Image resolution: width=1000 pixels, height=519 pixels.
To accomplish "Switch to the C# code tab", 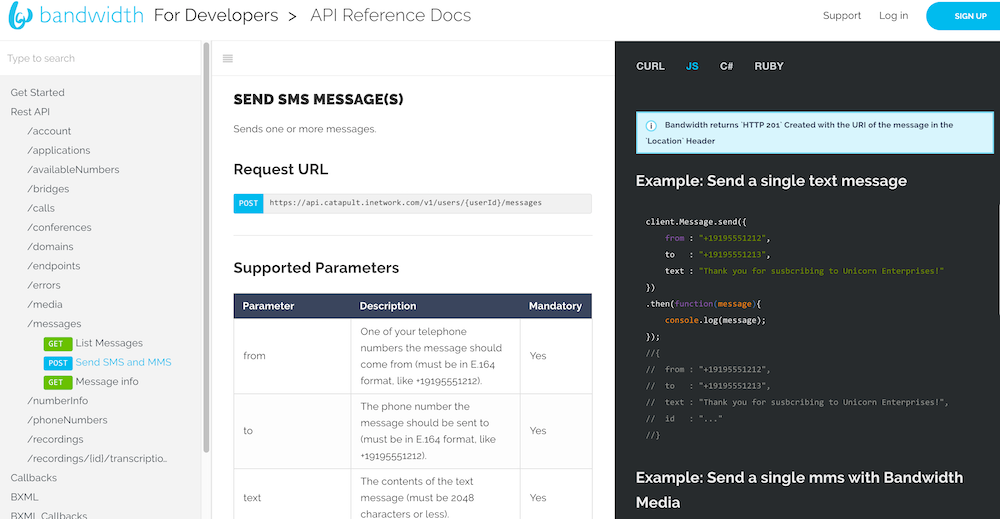I will (x=726, y=66).
